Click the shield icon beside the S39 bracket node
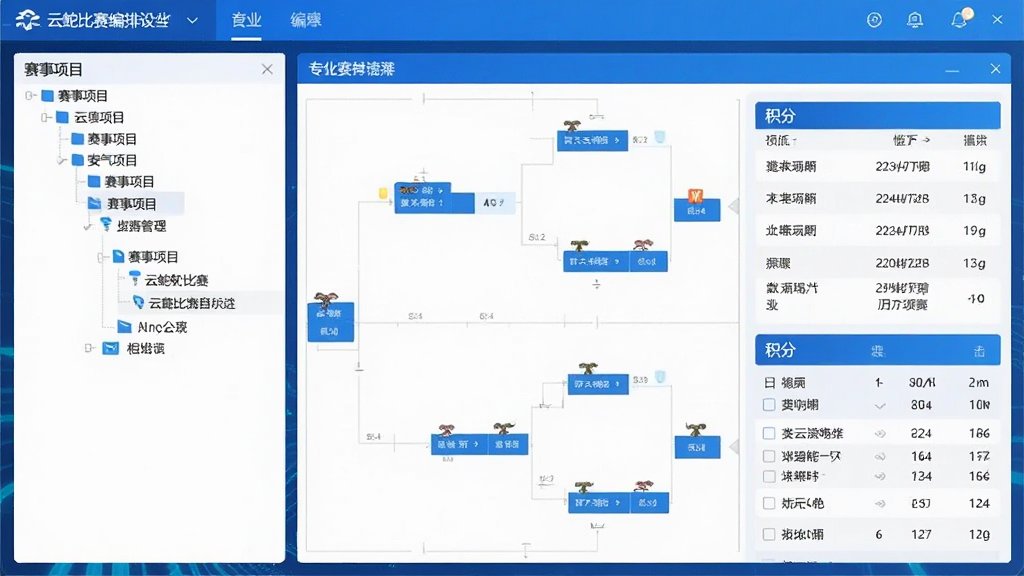1024x576 pixels. 660,377
